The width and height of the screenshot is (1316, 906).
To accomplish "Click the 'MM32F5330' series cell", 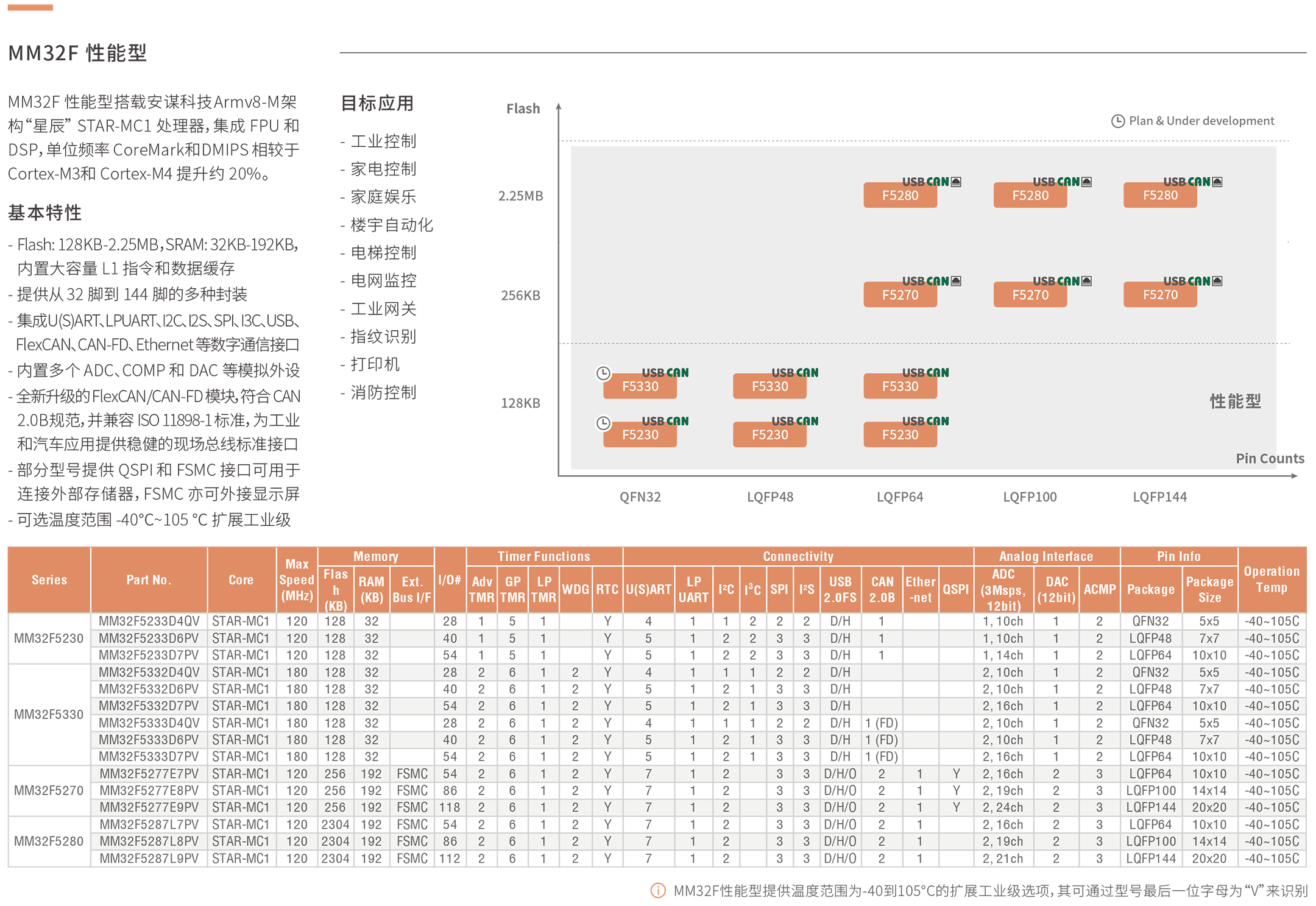I will [49, 715].
